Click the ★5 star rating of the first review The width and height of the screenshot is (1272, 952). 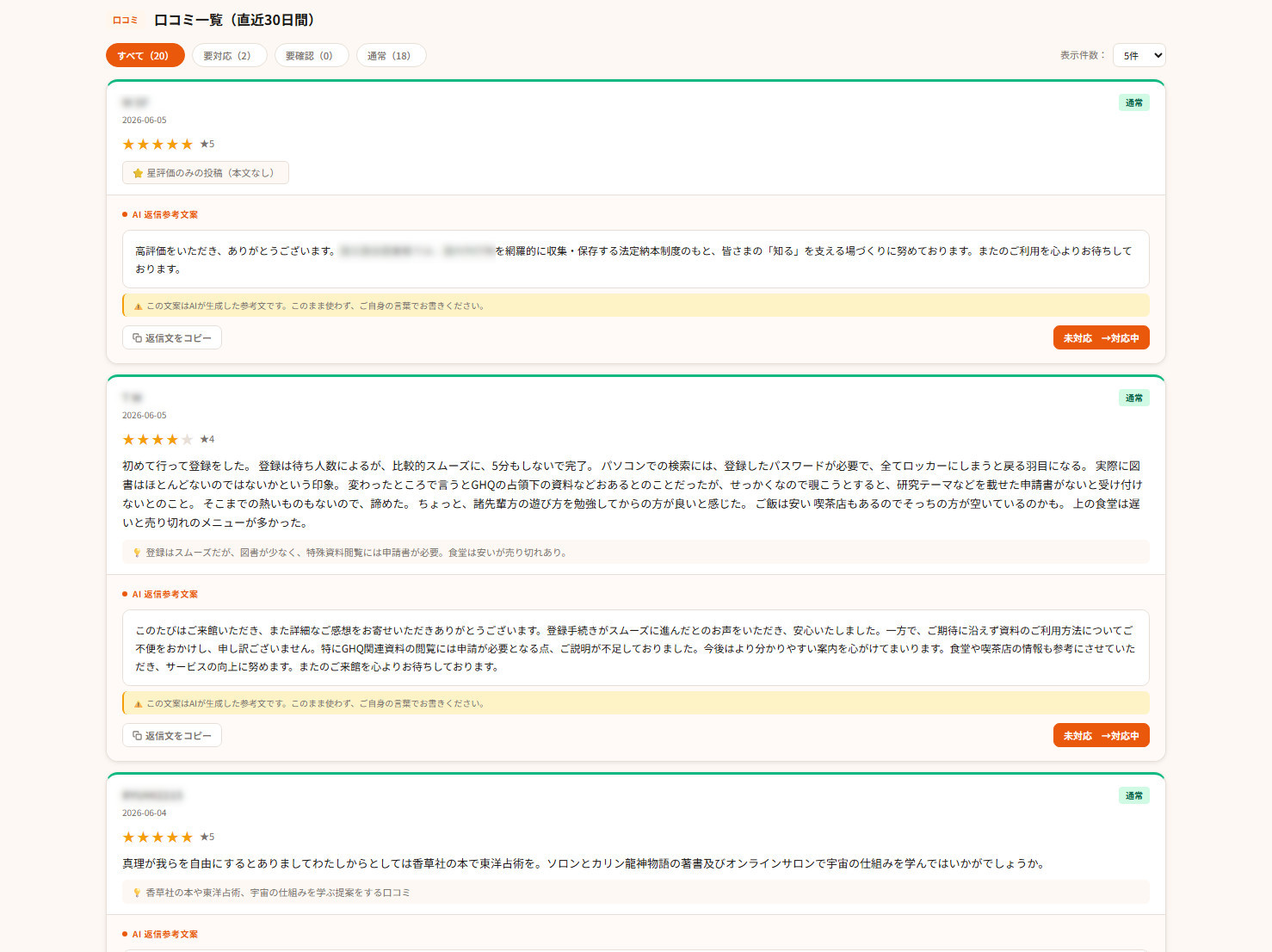click(x=169, y=144)
